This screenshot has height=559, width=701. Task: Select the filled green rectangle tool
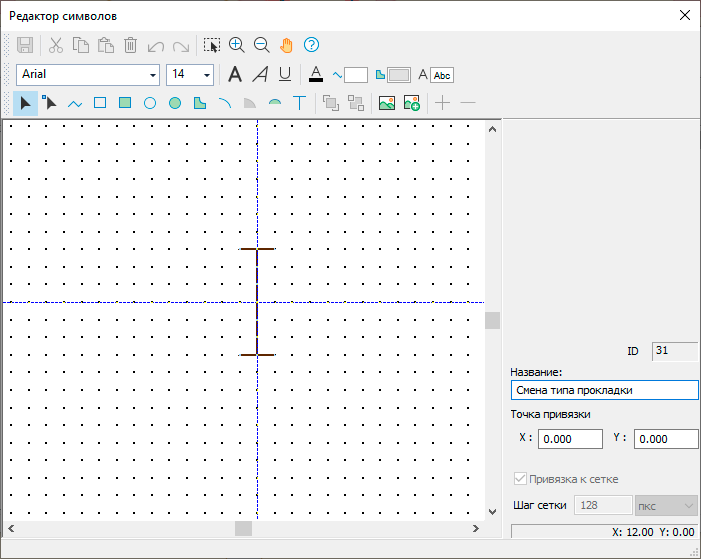coord(125,103)
